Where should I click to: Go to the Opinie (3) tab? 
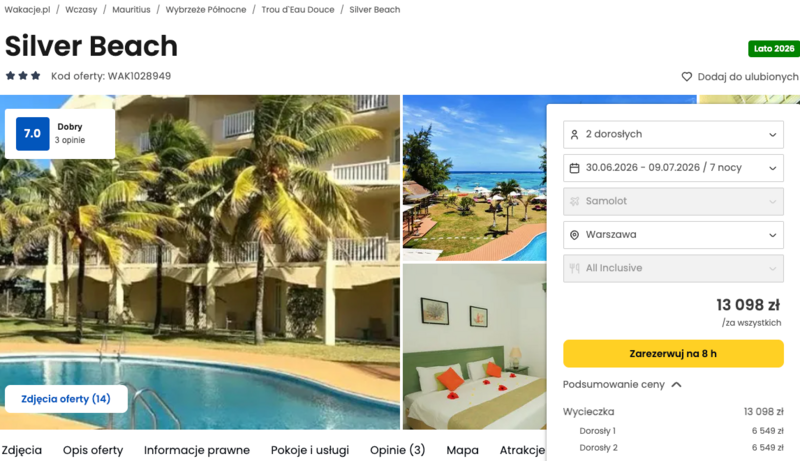397,450
